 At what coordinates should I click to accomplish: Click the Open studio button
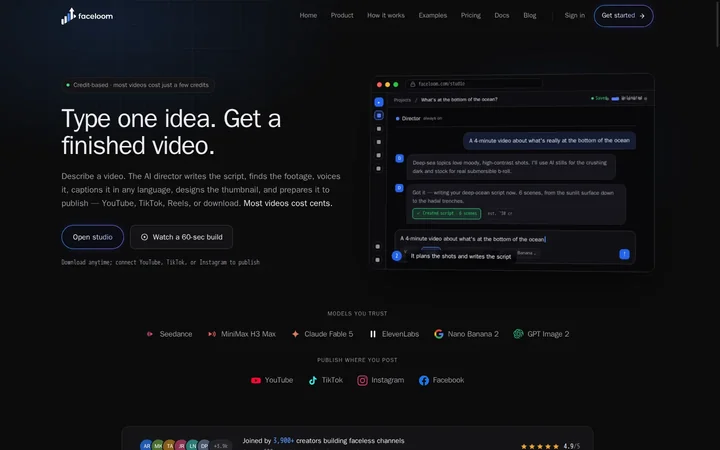tap(92, 237)
